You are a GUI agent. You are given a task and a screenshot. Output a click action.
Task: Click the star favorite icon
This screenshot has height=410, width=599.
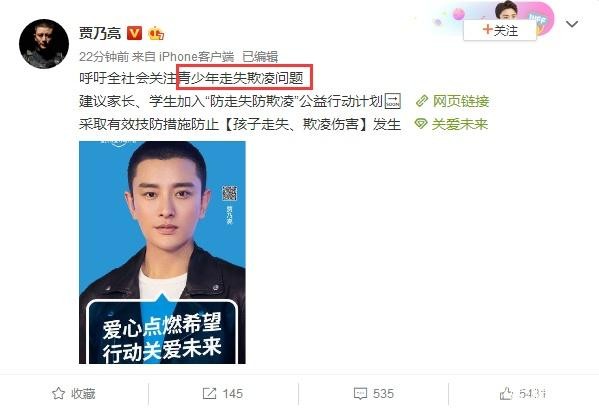click(x=58, y=393)
